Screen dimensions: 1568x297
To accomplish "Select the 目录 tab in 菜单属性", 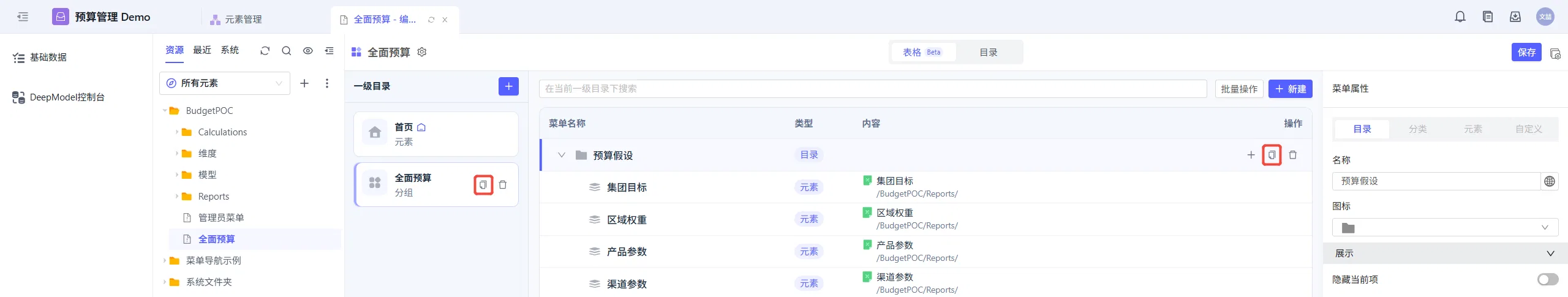I will pos(1362,129).
